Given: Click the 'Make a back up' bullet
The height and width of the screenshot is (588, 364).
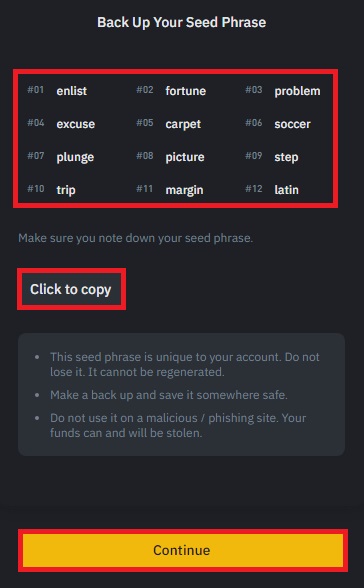Looking at the screenshot, I should pos(169,395).
